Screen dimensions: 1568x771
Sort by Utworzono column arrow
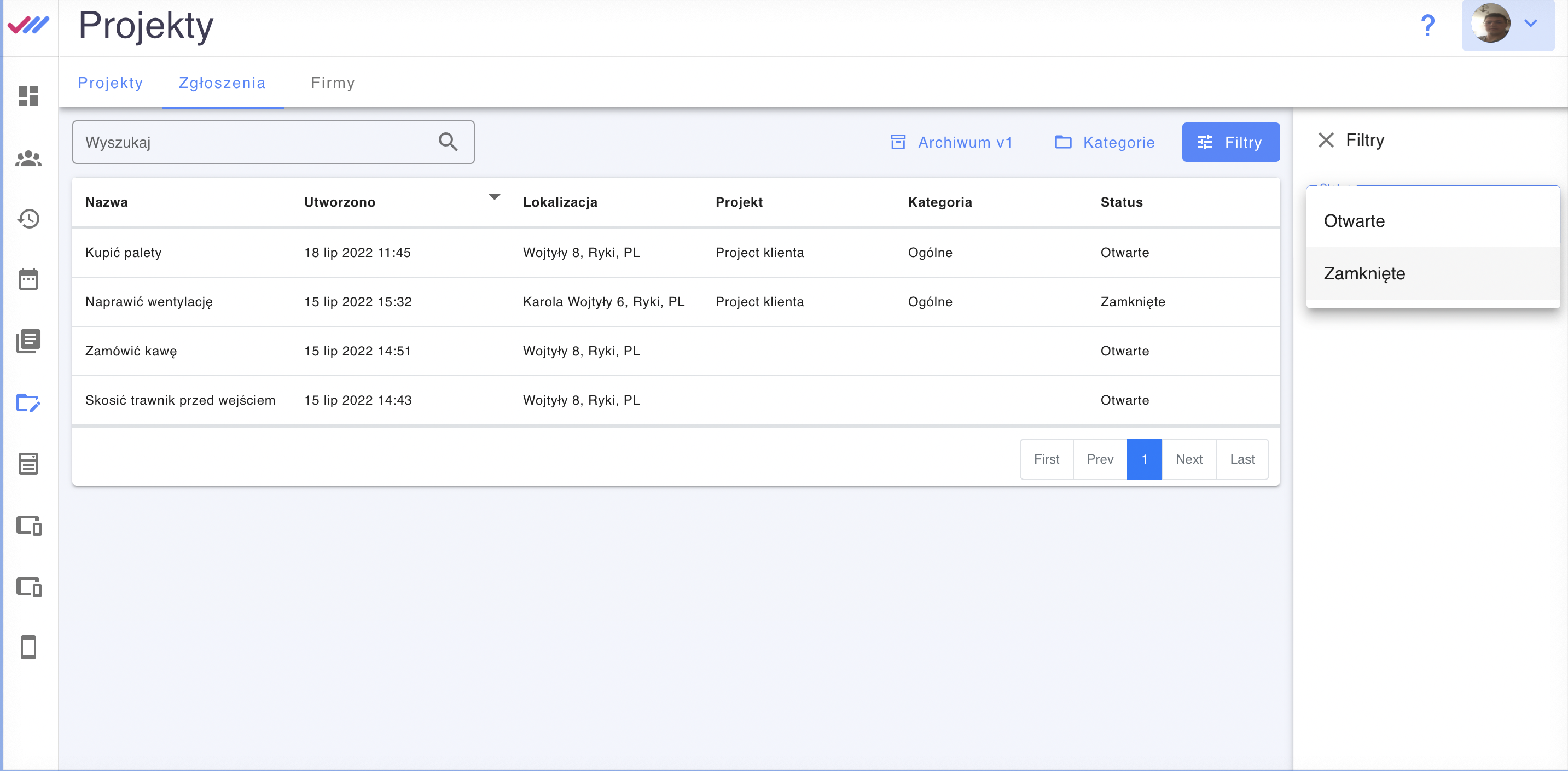[x=494, y=196]
